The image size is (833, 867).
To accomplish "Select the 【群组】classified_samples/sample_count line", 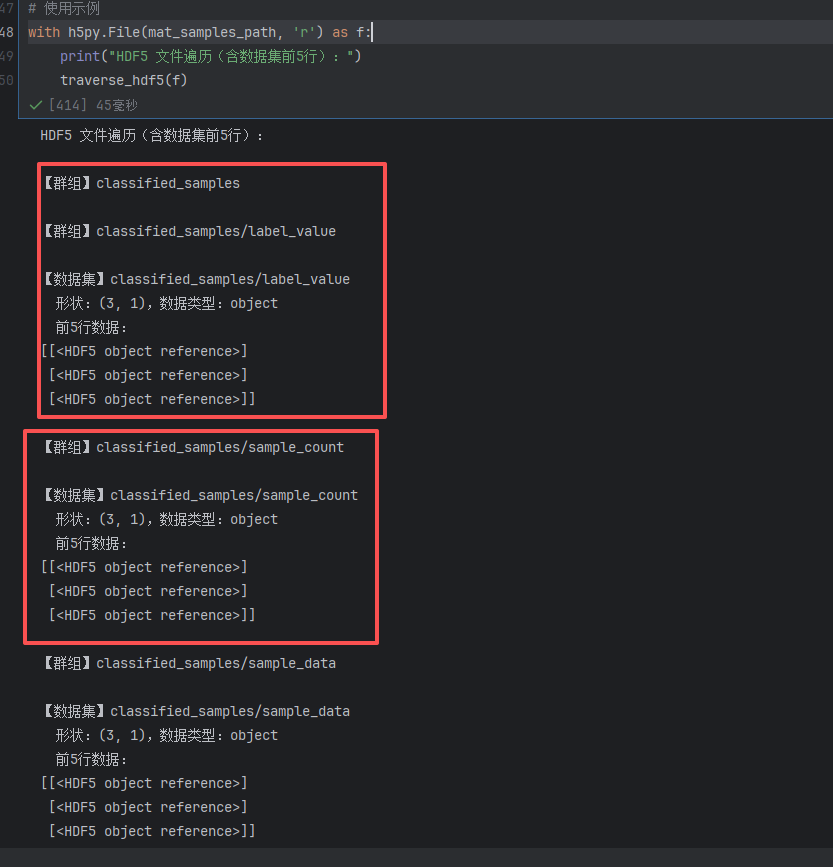I will (193, 447).
